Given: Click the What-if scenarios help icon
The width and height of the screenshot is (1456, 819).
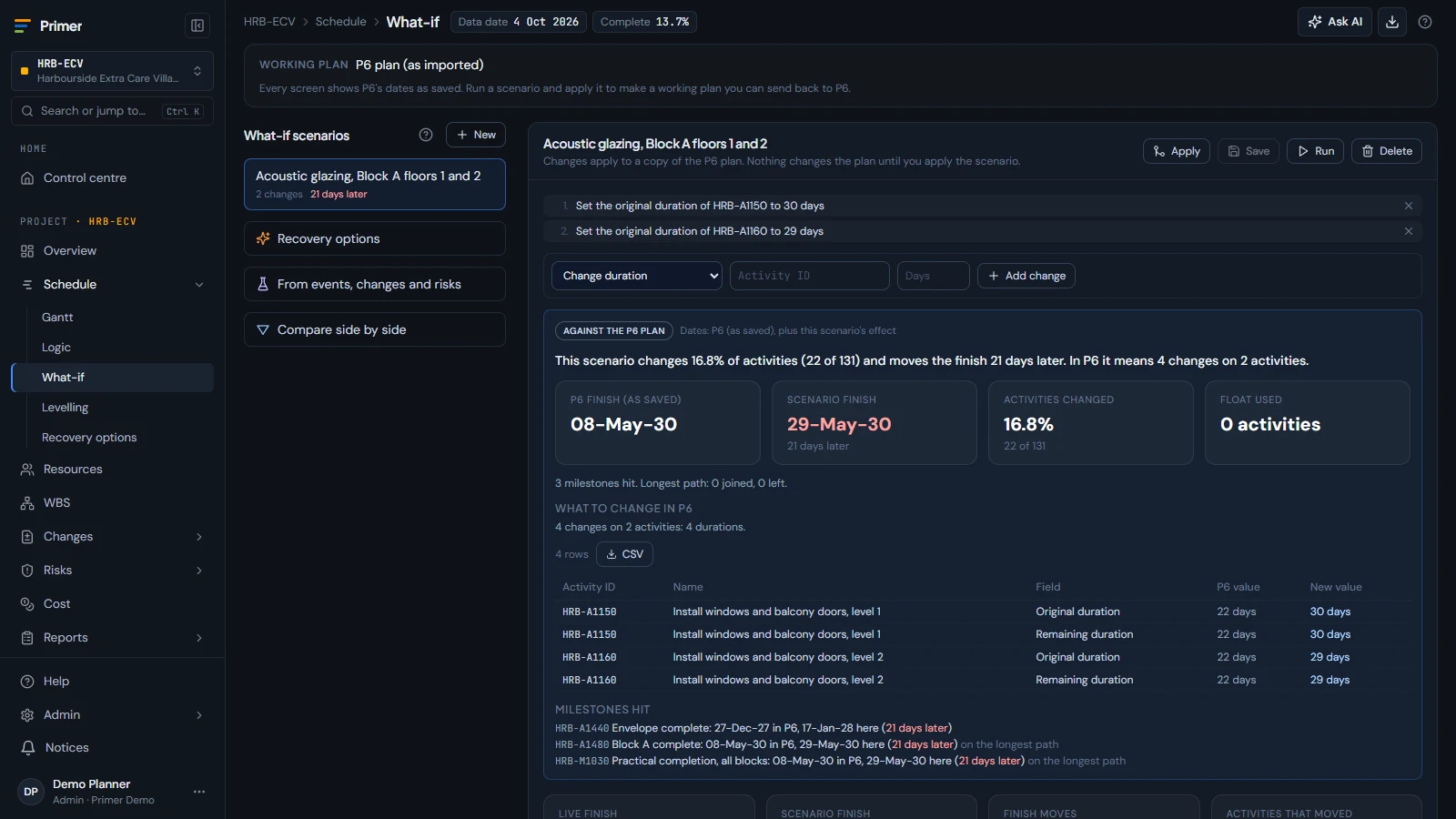Looking at the screenshot, I should click(426, 135).
